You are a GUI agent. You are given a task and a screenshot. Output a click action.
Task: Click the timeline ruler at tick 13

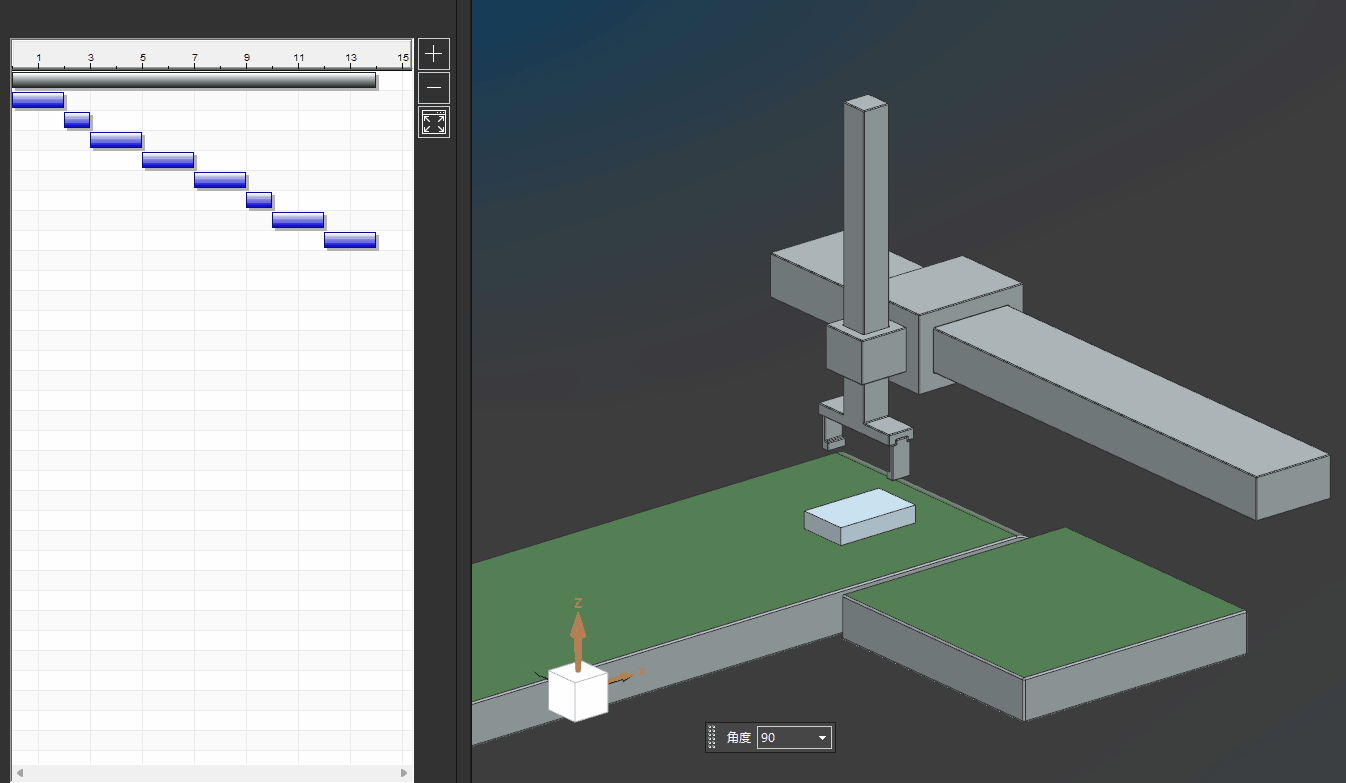click(351, 59)
